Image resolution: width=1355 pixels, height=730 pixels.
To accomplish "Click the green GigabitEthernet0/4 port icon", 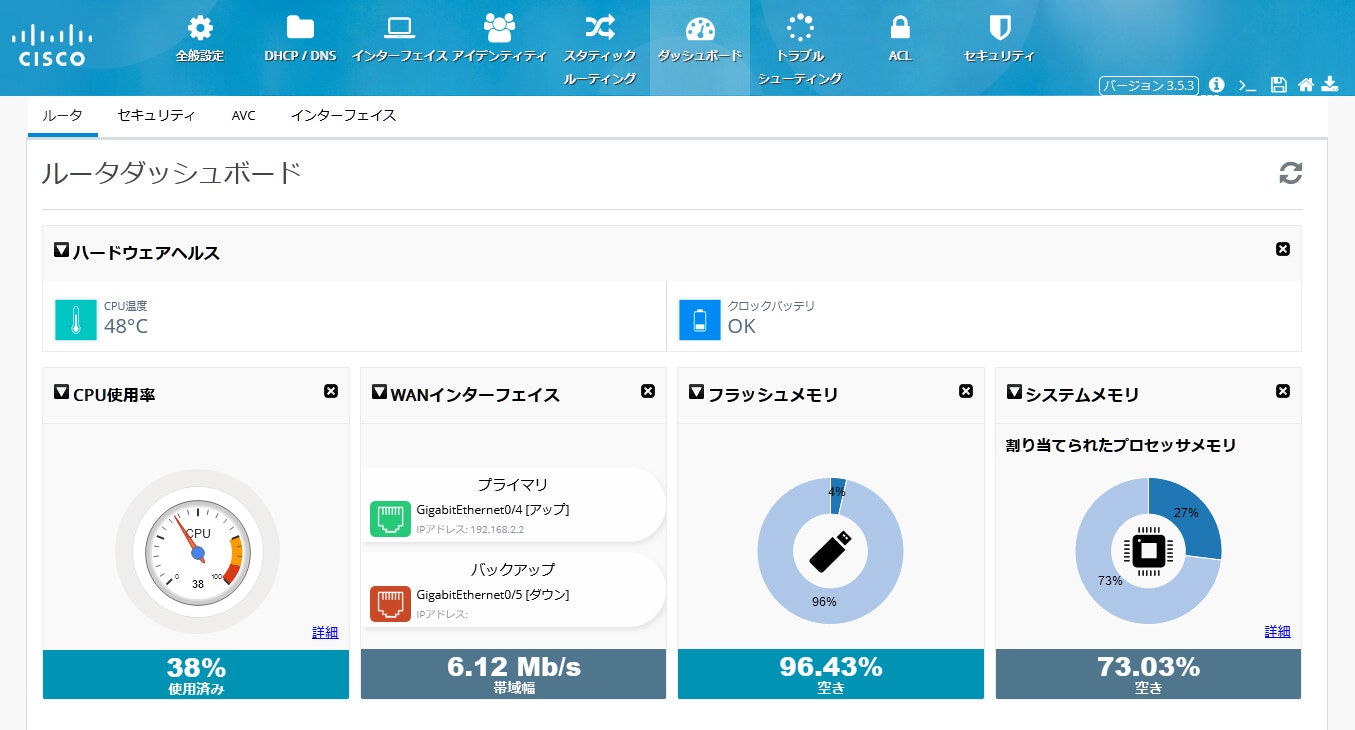I will pos(391,521).
